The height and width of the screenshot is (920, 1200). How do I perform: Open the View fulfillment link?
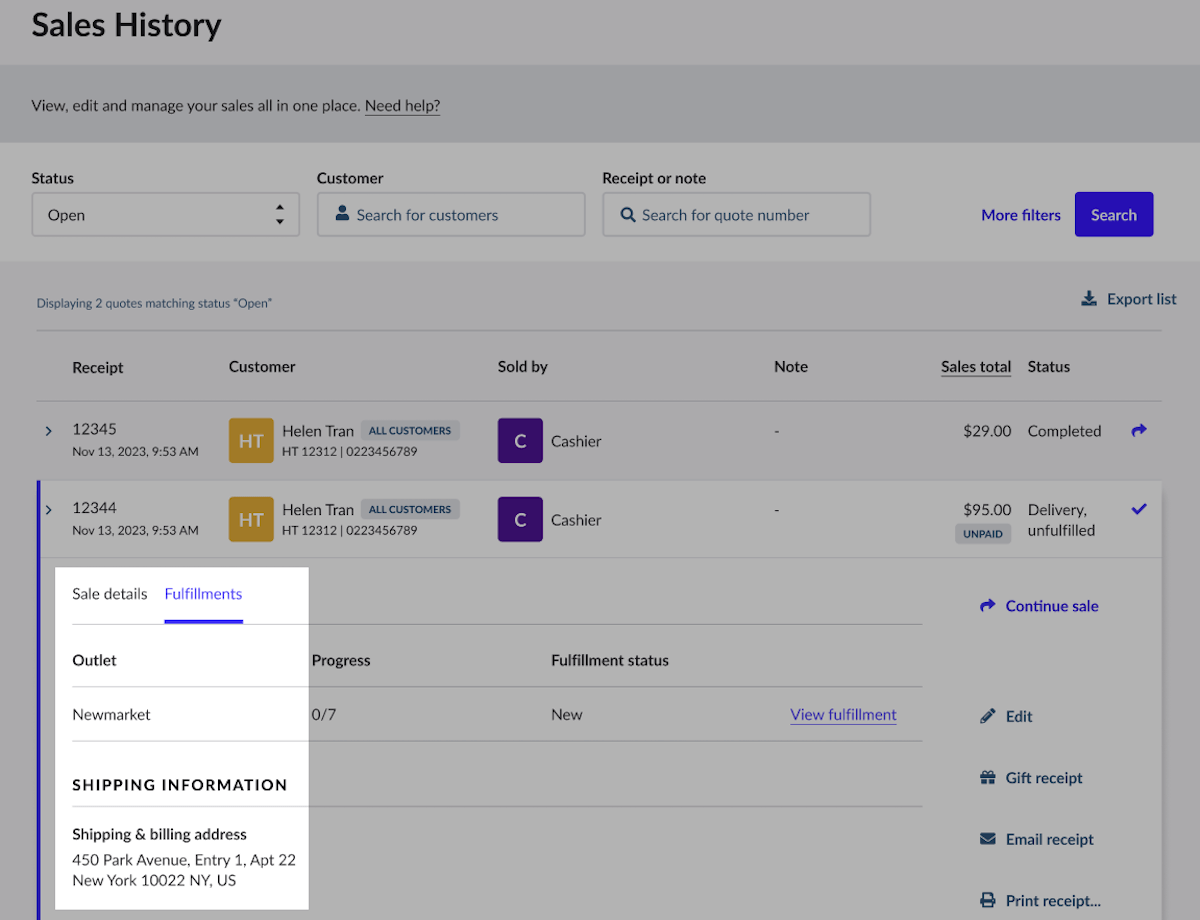(x=843, y=715)
